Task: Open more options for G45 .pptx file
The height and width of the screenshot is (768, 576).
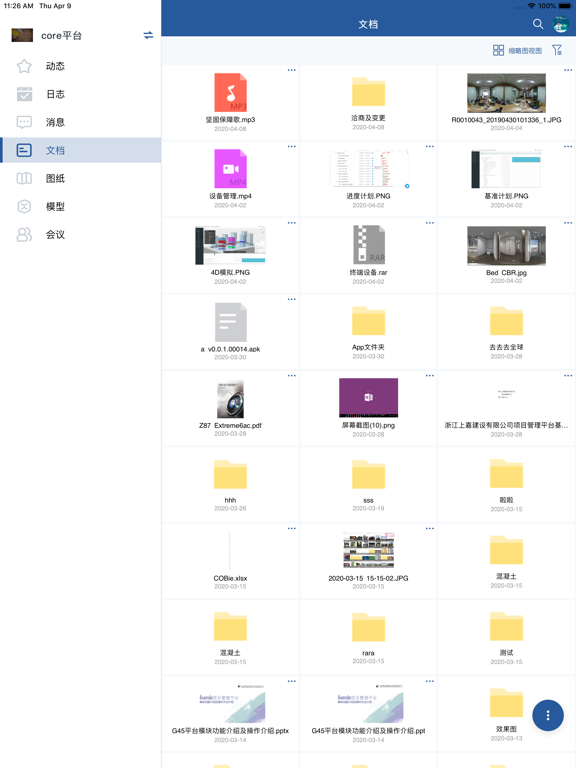Action: click(x=291, y=681)
